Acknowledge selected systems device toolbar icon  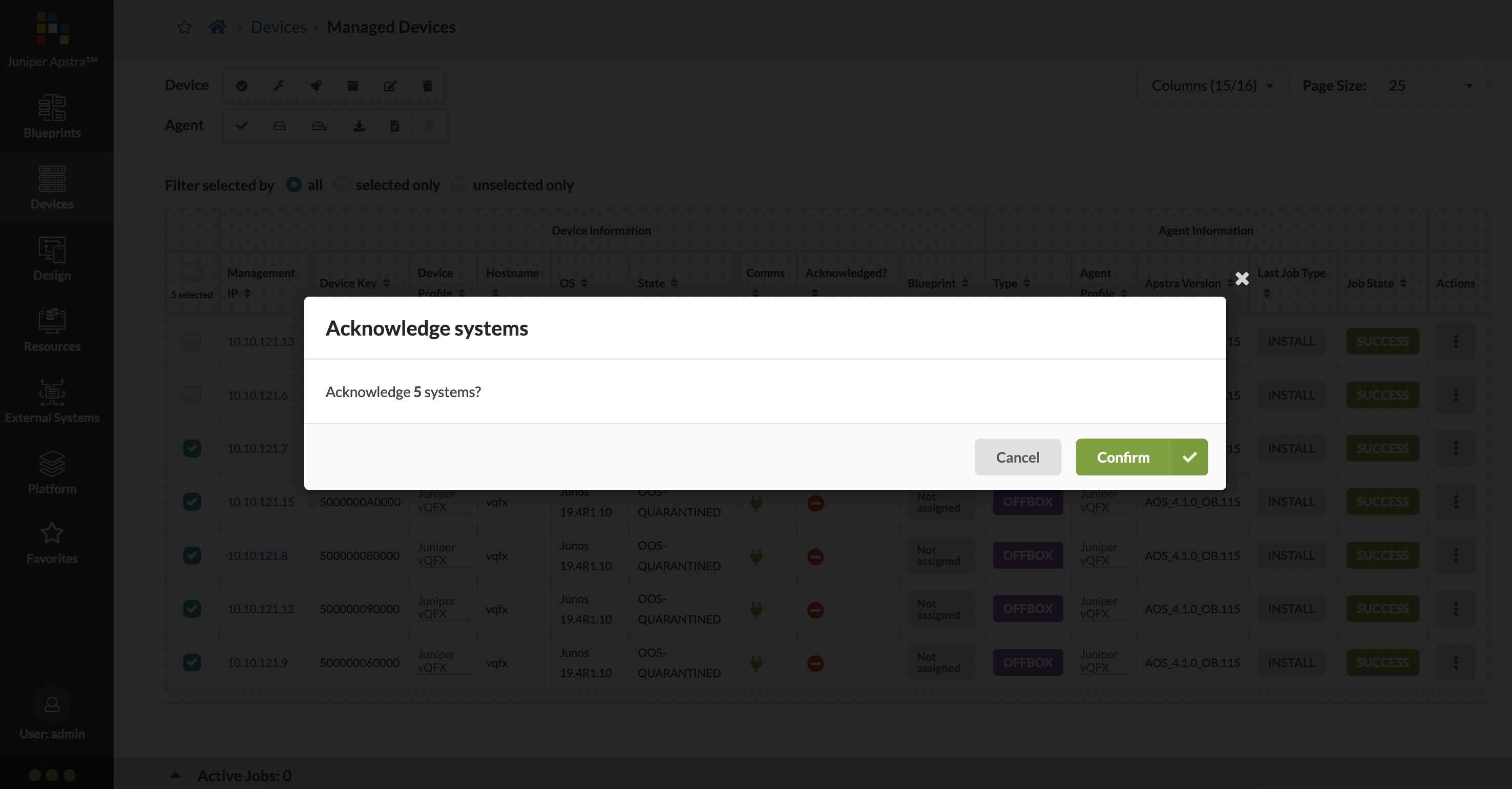pyautogui.click(x=242, y=86)
